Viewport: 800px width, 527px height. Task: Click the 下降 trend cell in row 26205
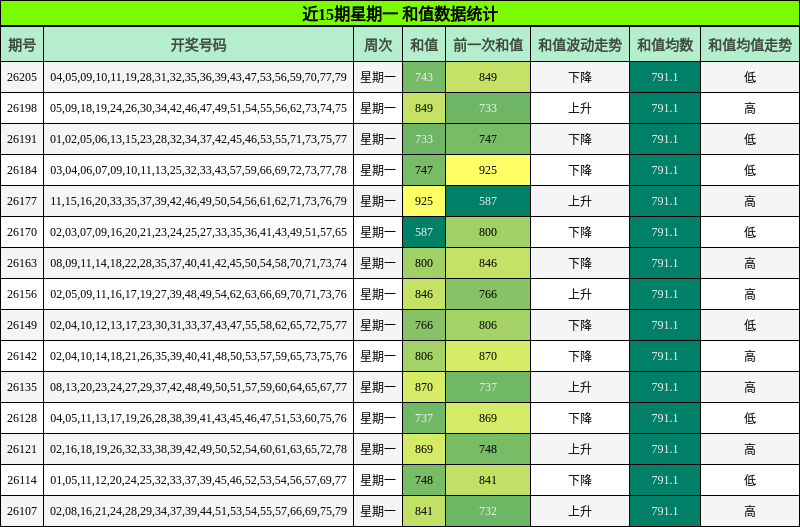(580, 77)
